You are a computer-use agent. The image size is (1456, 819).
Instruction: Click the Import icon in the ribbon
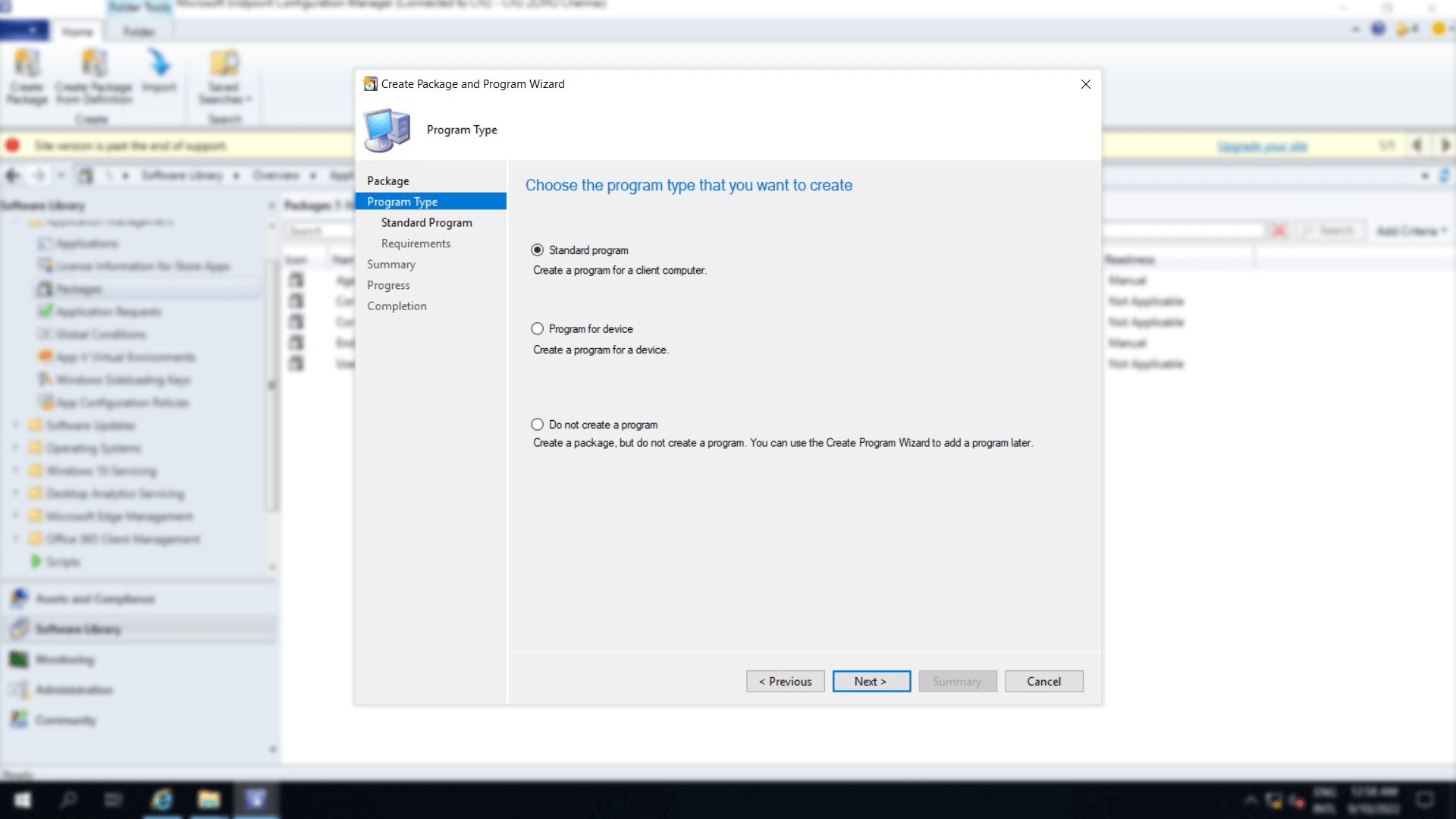tap(159, 72)
